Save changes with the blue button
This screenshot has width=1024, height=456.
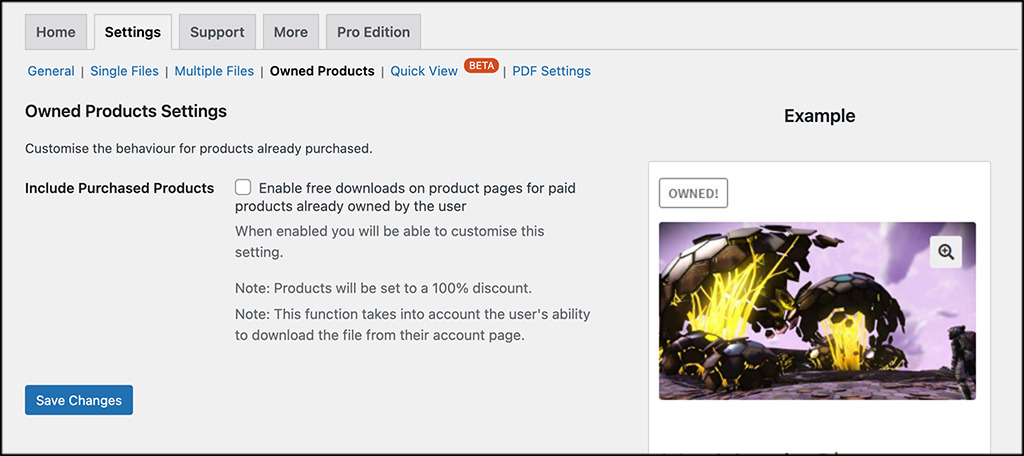79,400
